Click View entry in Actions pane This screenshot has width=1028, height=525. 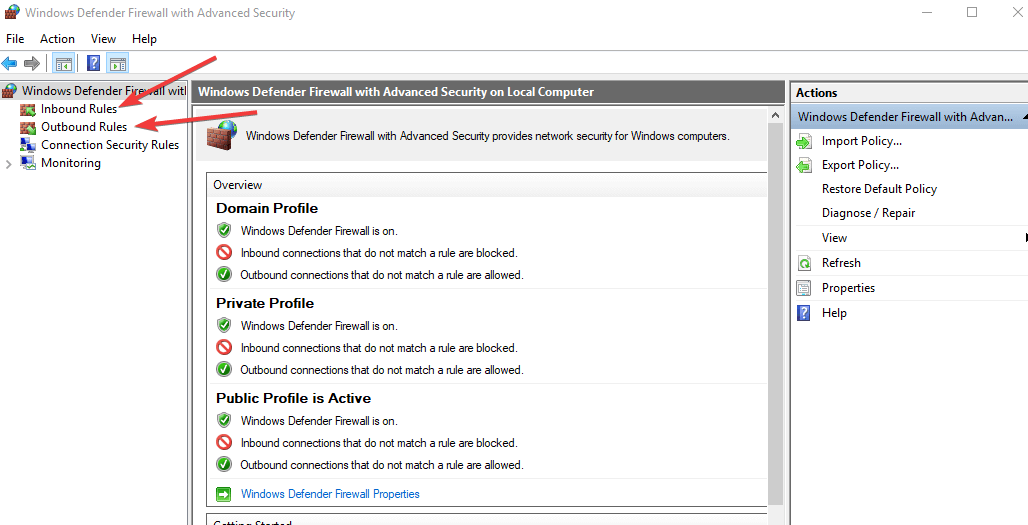point(834,238)
